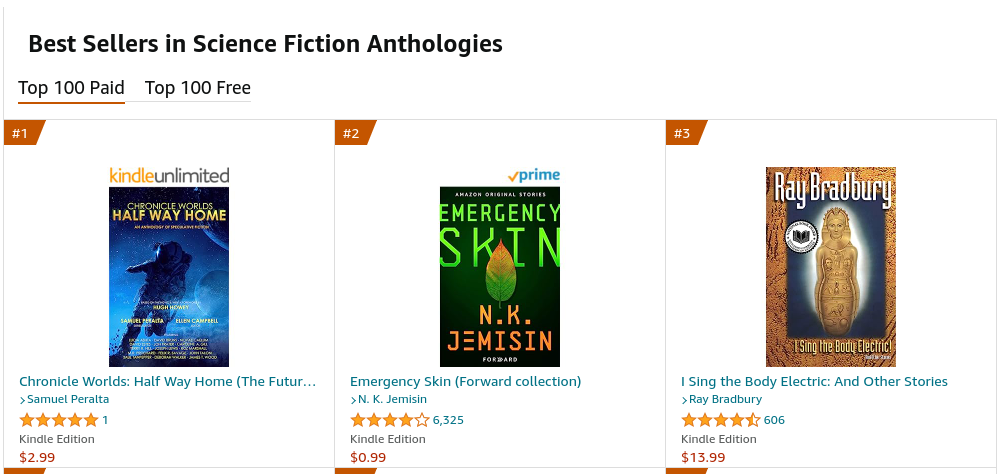Click the Ray Bradbury book cover image
Viewport: 999px width, 474px height.
pyautogui.click(x=831, y=266)
